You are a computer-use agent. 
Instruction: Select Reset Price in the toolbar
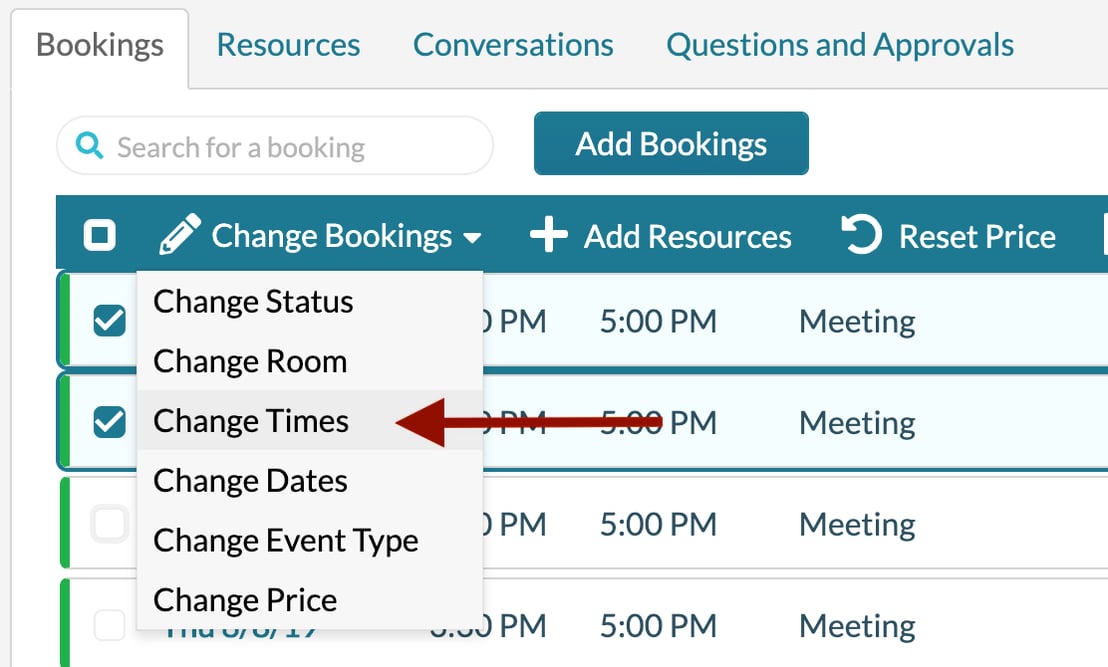click(977, 235)
